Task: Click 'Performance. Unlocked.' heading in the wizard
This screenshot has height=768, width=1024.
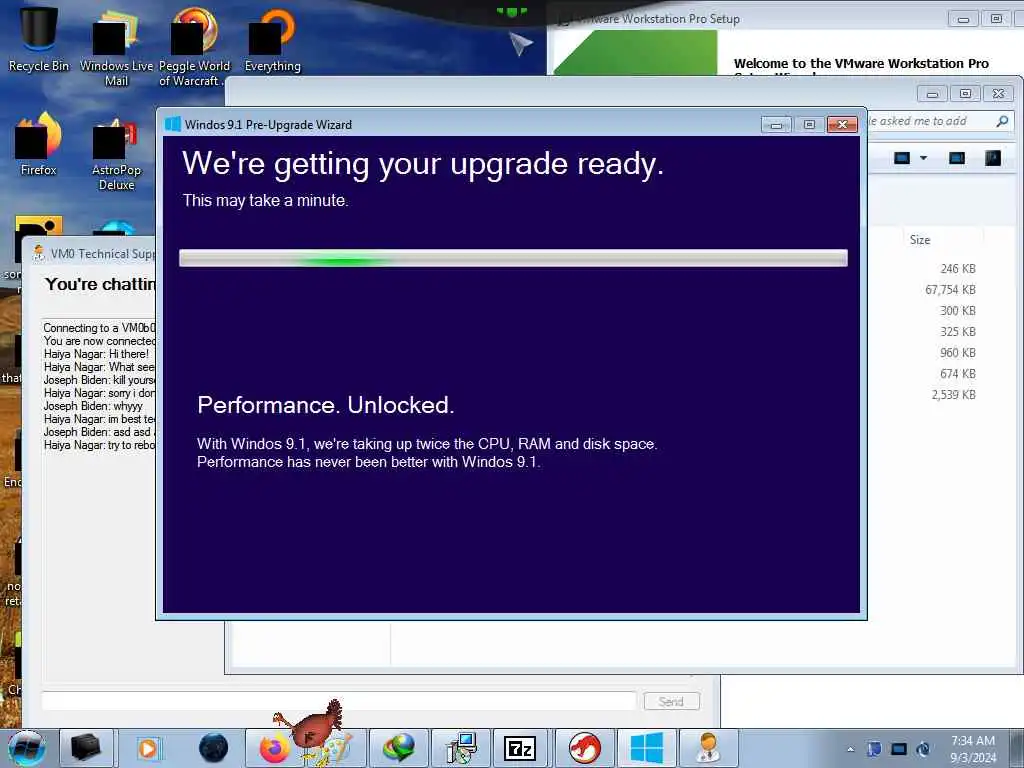Action: tap(325, 405)
